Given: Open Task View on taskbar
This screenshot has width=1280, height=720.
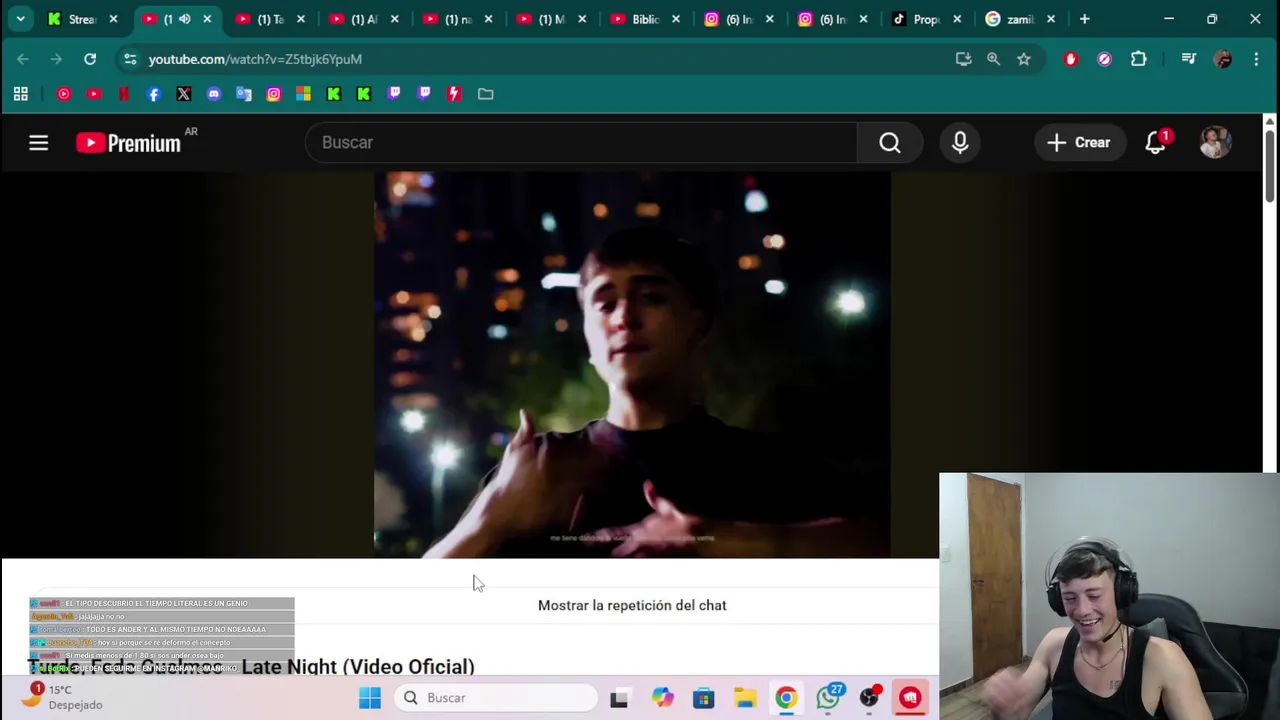Looking at the screenshot, I should tap(619, 698).
